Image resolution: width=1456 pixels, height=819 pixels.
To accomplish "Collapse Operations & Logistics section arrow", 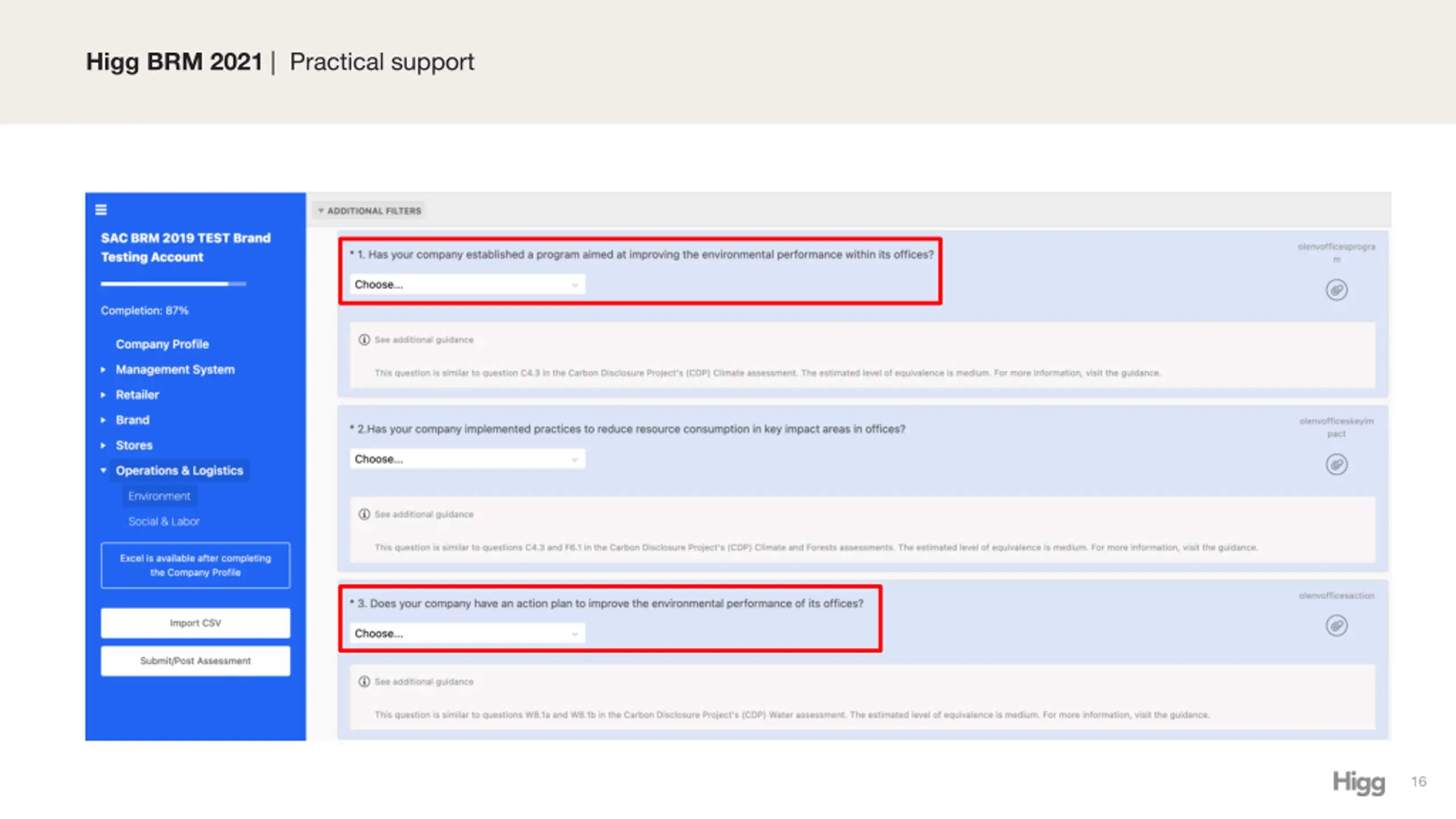I will pyautogui.click(x=103, y=470).
